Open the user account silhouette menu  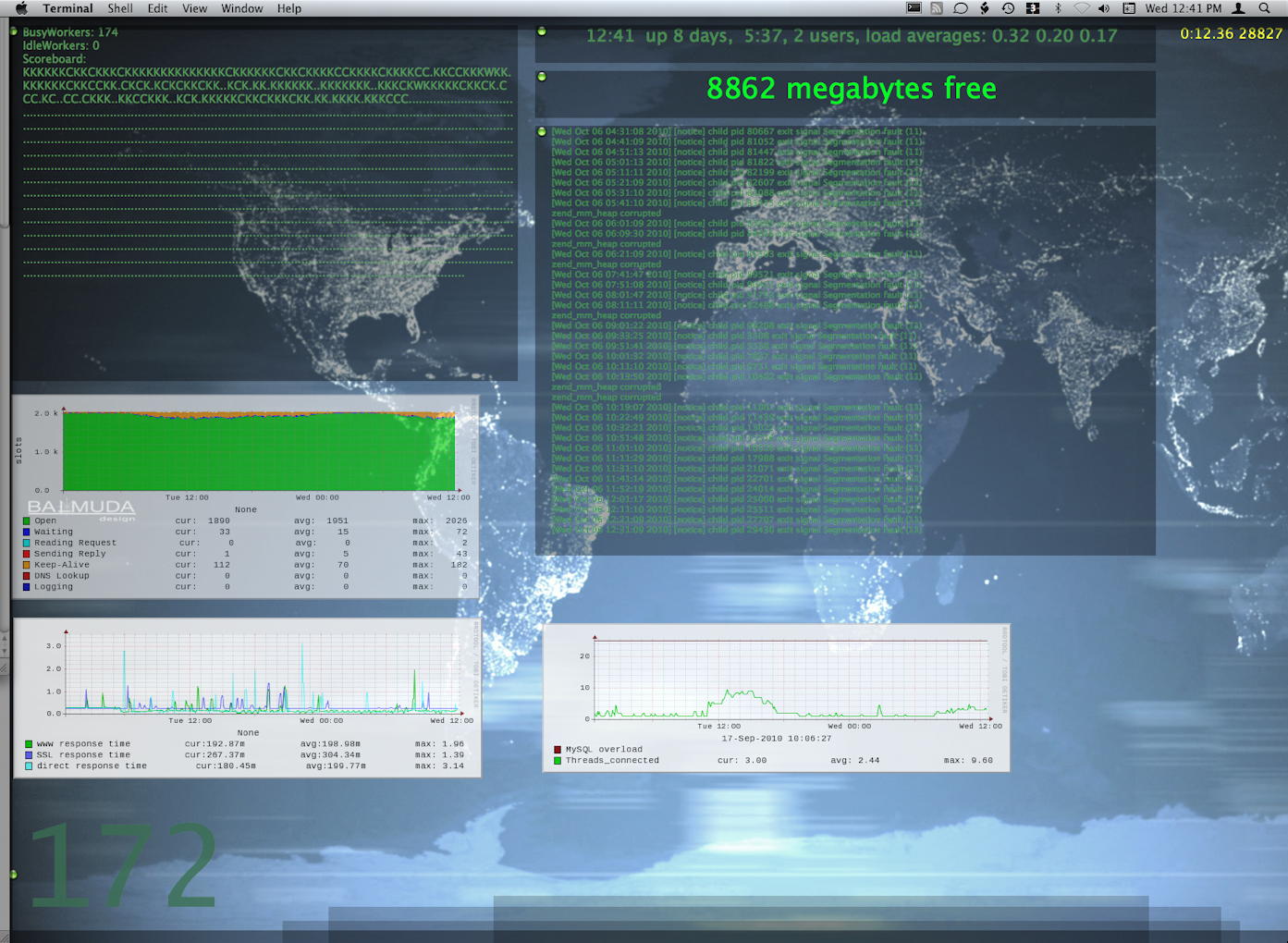click(1239, 8)
